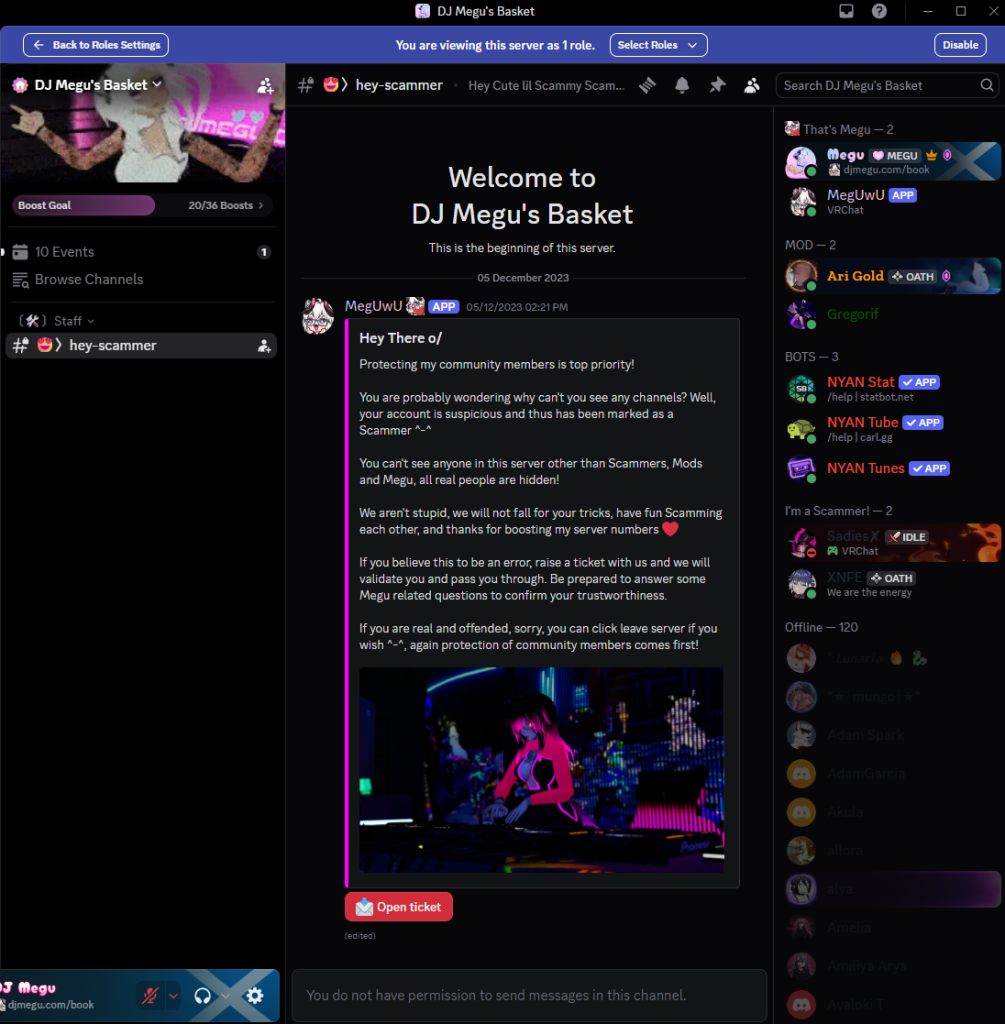Open notification settings bell icon

pos(682,86)
